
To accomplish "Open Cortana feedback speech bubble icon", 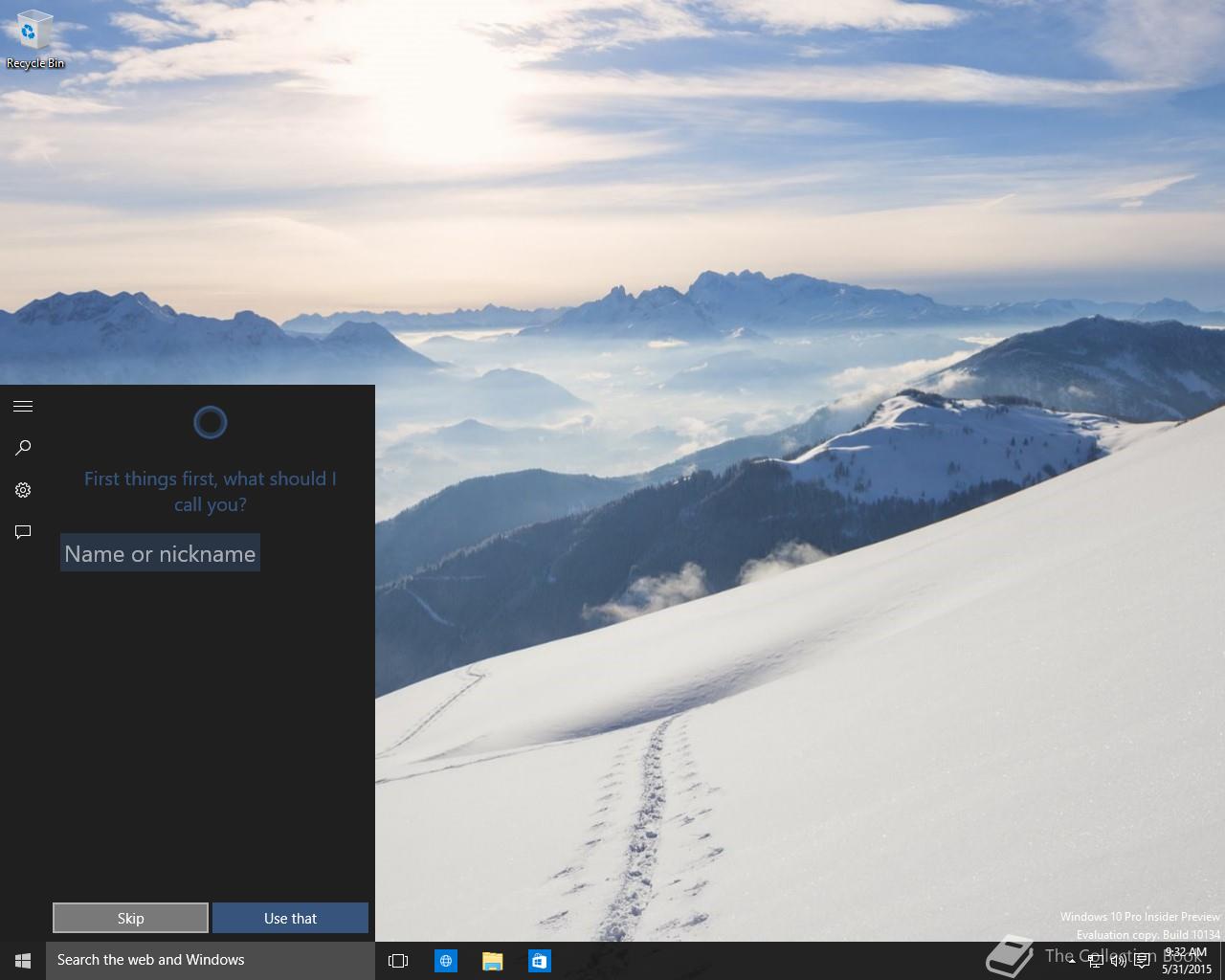I will (x=23, y=532).
